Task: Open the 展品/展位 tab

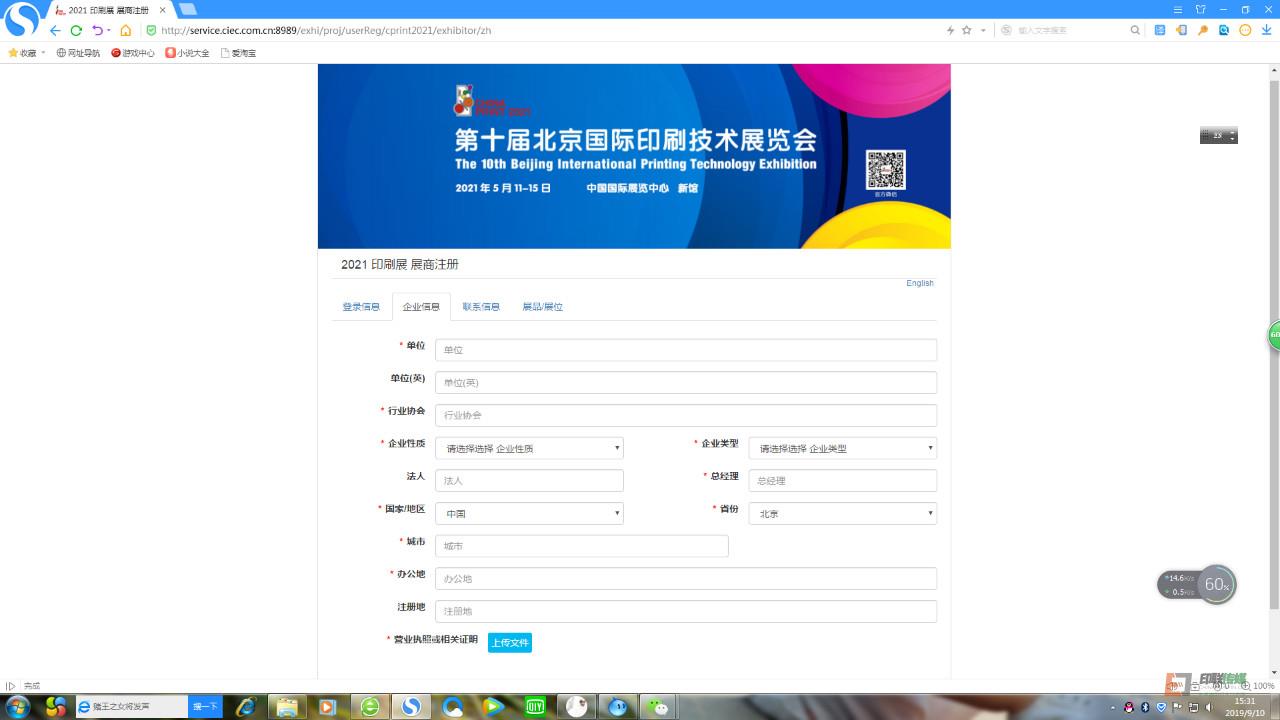Action: (x=542, y=307)
